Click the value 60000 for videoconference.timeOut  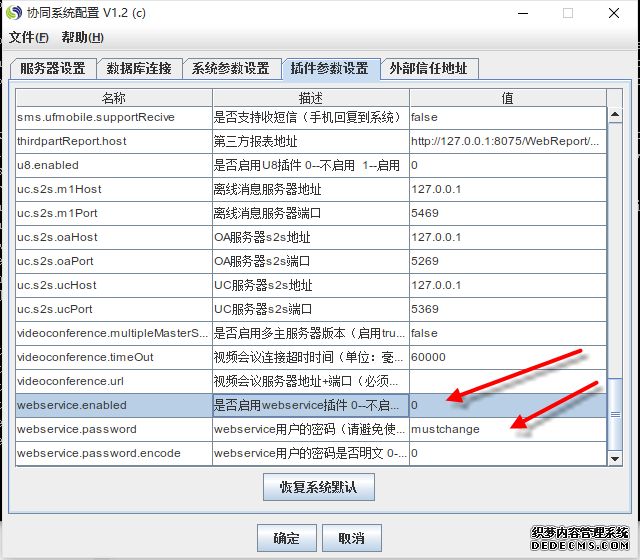click(x=508, y=358)
